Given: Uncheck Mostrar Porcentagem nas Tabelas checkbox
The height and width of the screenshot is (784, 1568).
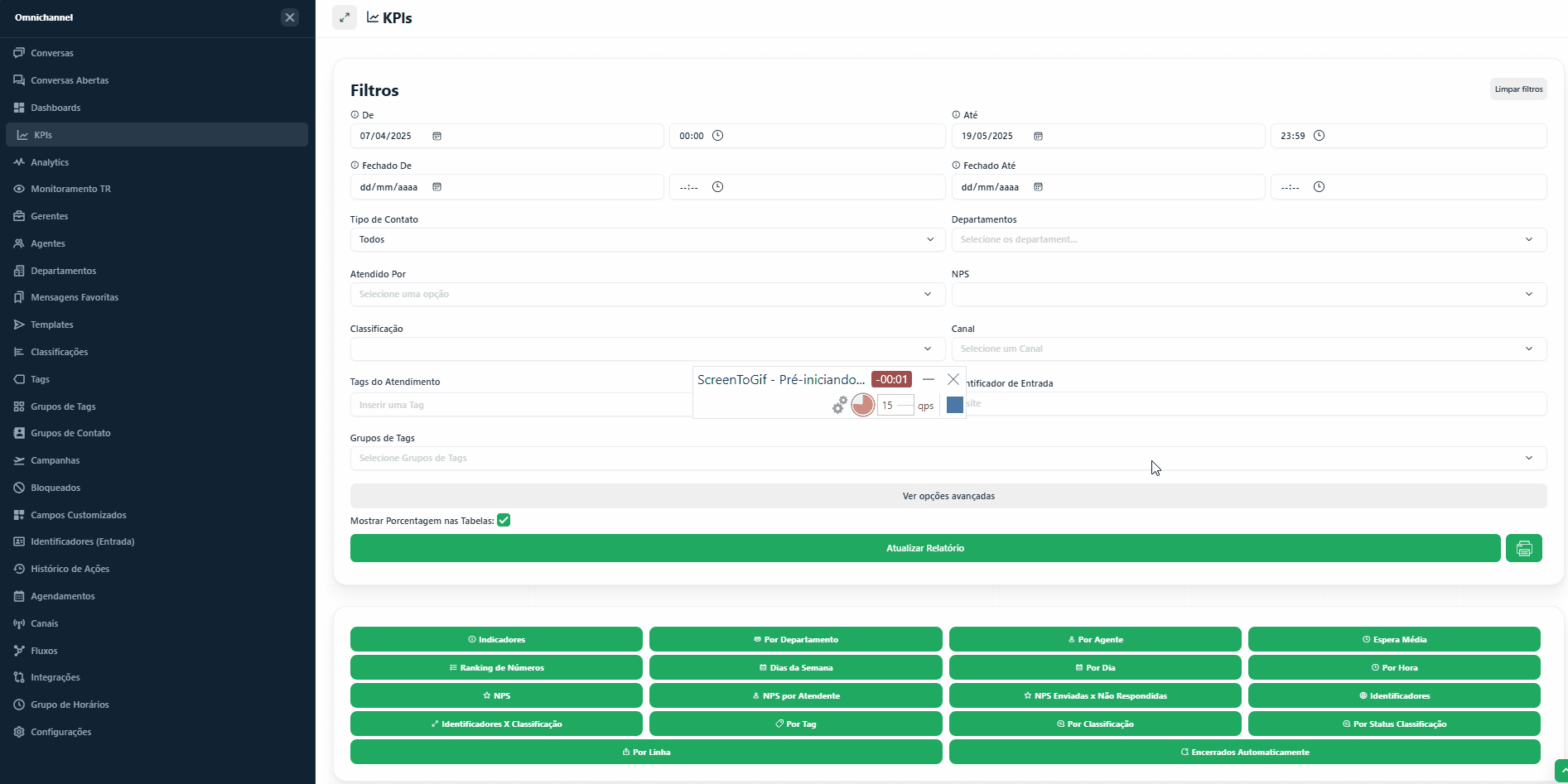Looking at the screenshot, I should [504, 521].
